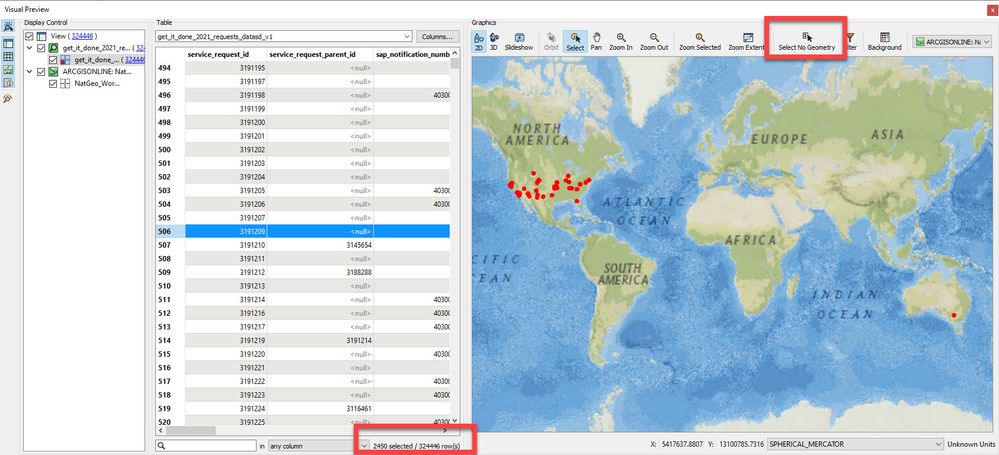
Task: Click the Columns... button
Action: click(x=438, y=37)
